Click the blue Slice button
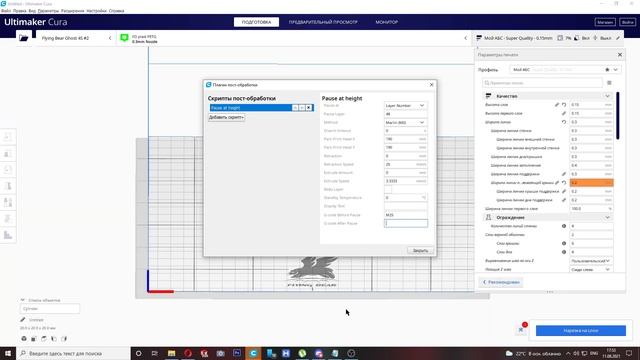Viewport: 640px width, 360px height. 581,331
